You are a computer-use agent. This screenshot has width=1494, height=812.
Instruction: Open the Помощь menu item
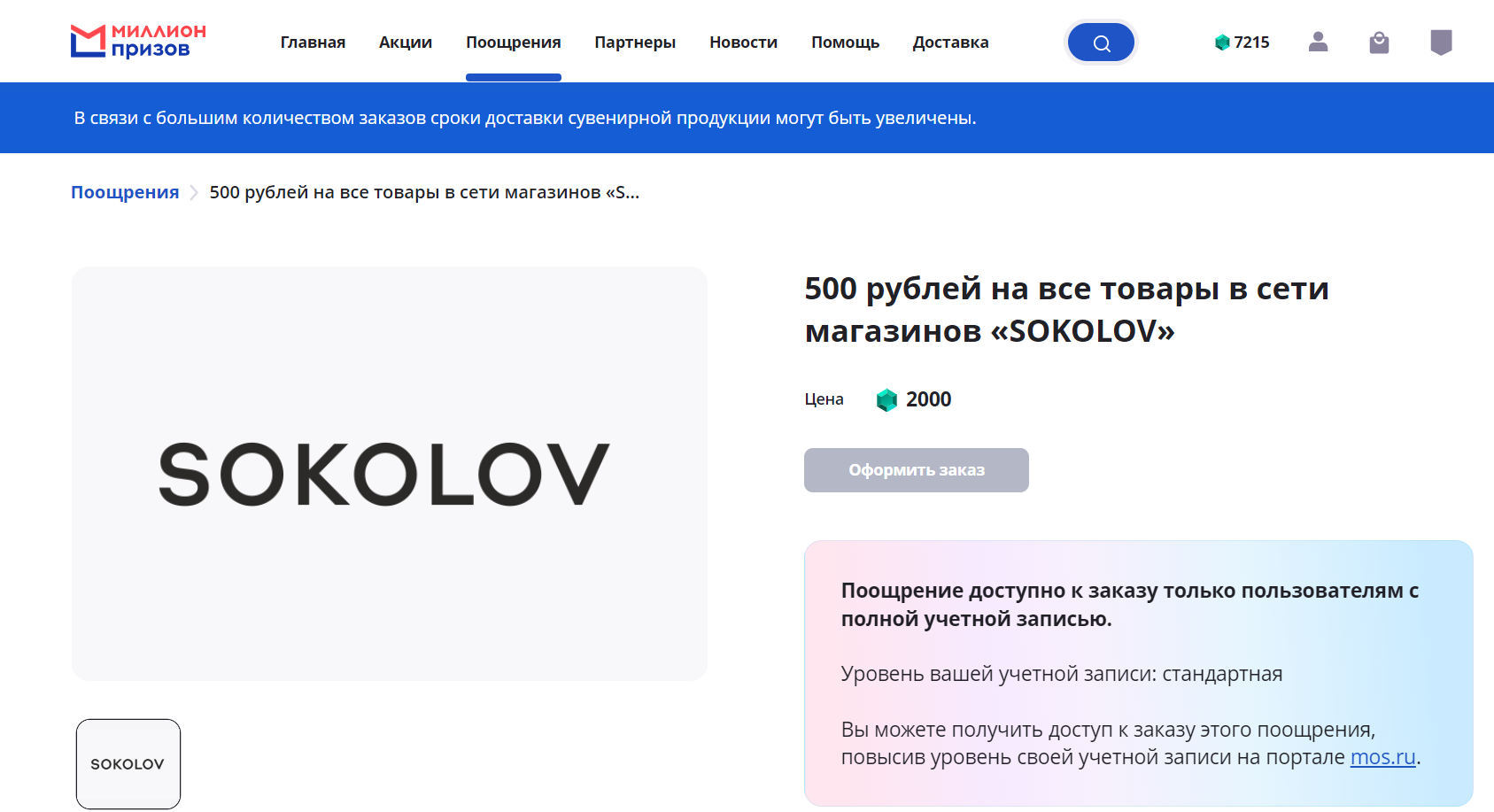845,43
